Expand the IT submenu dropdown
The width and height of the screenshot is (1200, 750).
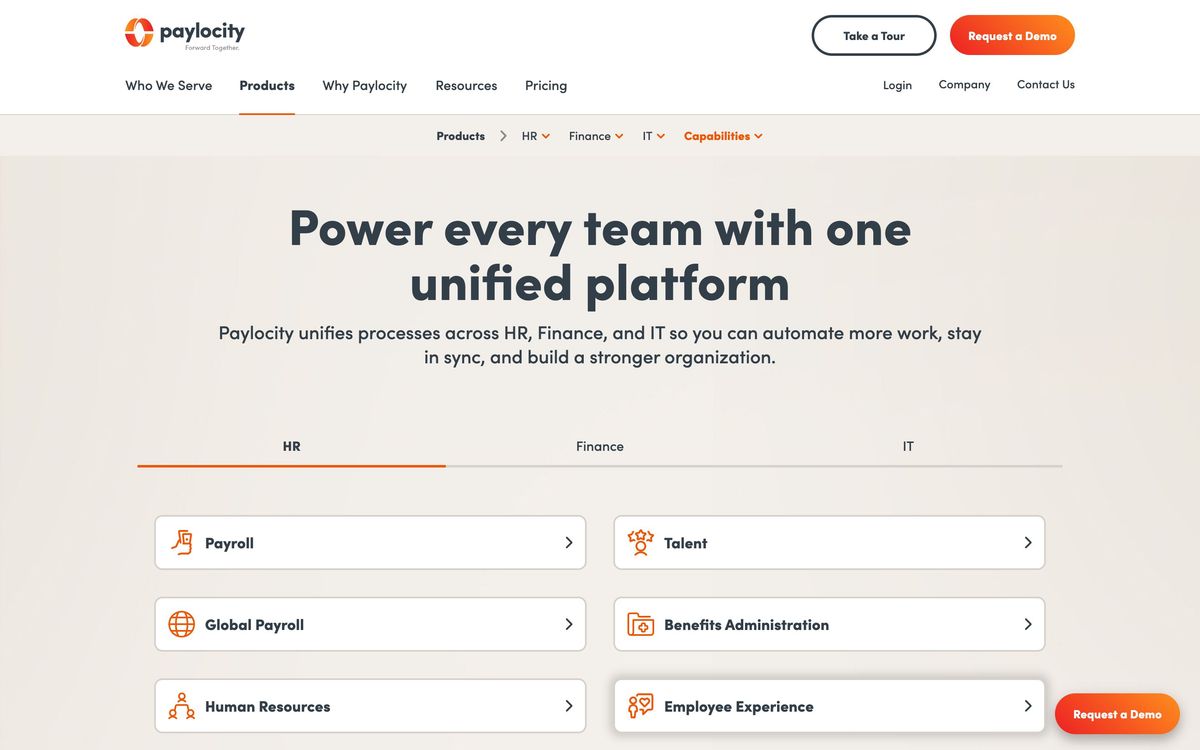(654, 136)
